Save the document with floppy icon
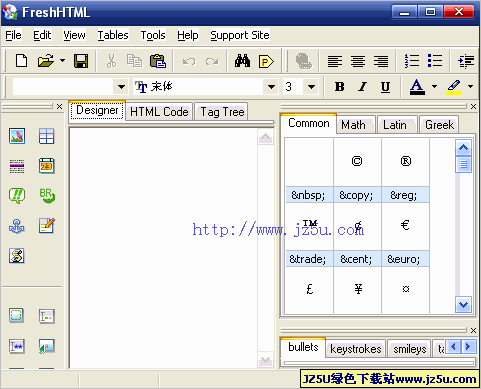Screen dimensions: 481x389 81,61
